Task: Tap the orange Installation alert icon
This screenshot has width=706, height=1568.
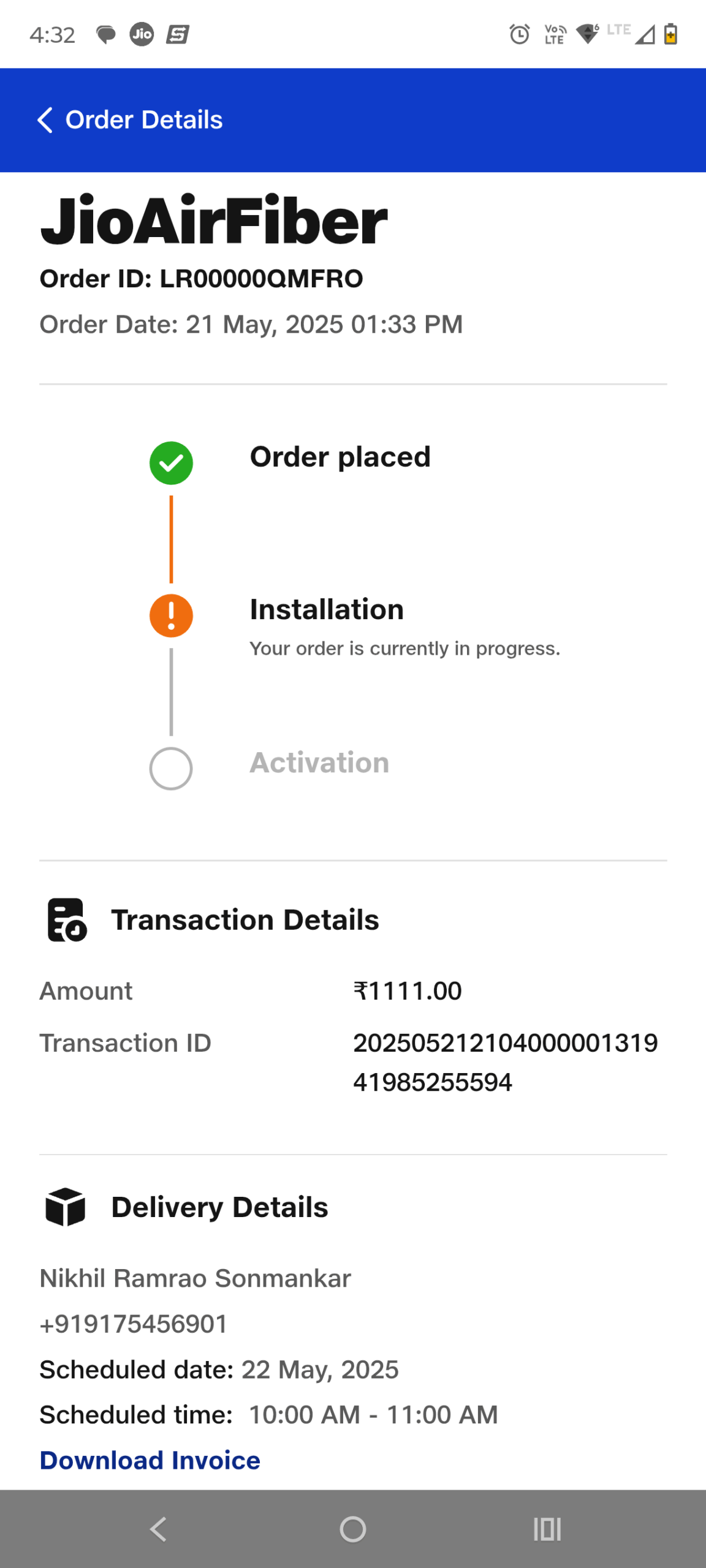Action: point(171,616)
